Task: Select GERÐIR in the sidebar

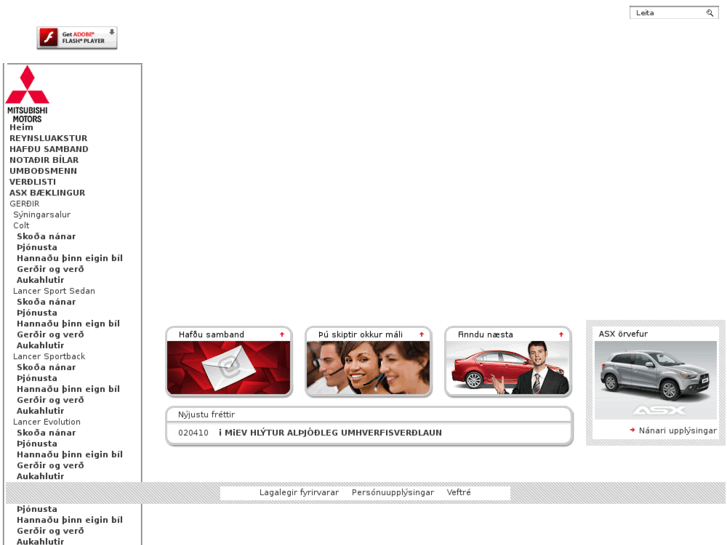Action: tap(25, 204)
